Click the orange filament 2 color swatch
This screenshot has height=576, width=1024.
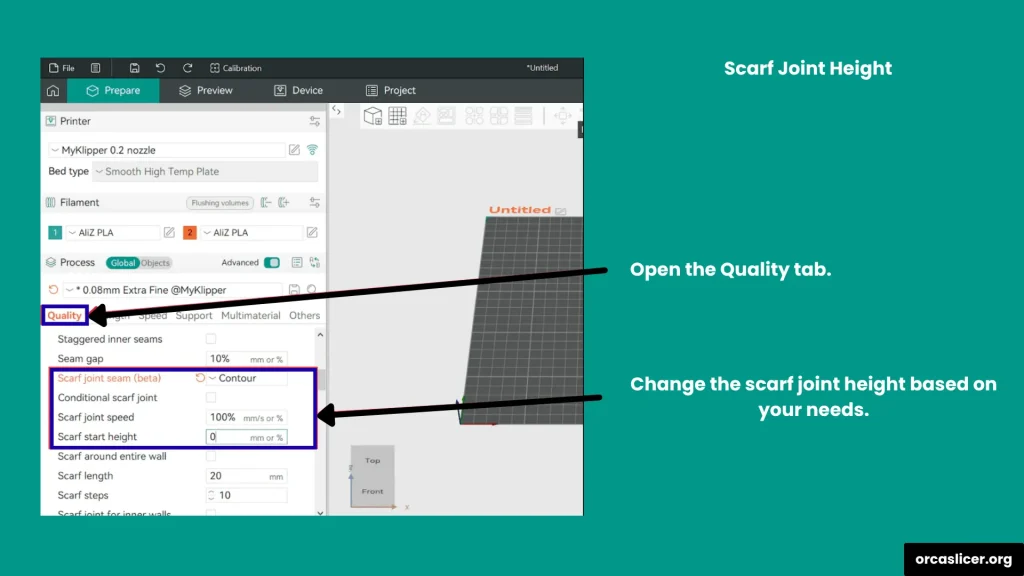tap(190, 233)
